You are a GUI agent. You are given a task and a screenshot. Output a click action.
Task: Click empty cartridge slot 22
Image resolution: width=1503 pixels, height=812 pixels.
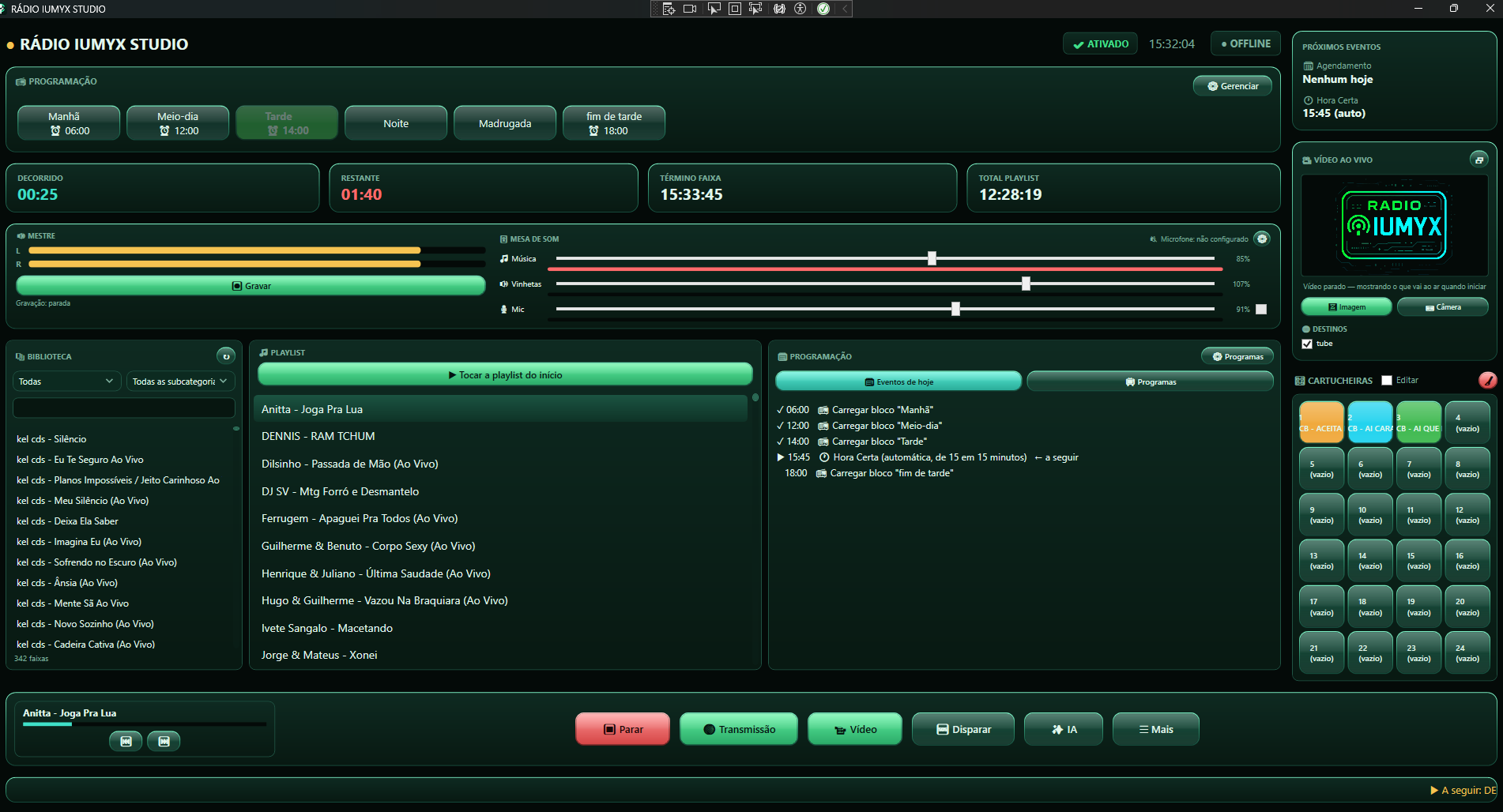[x=1370, y=653]
